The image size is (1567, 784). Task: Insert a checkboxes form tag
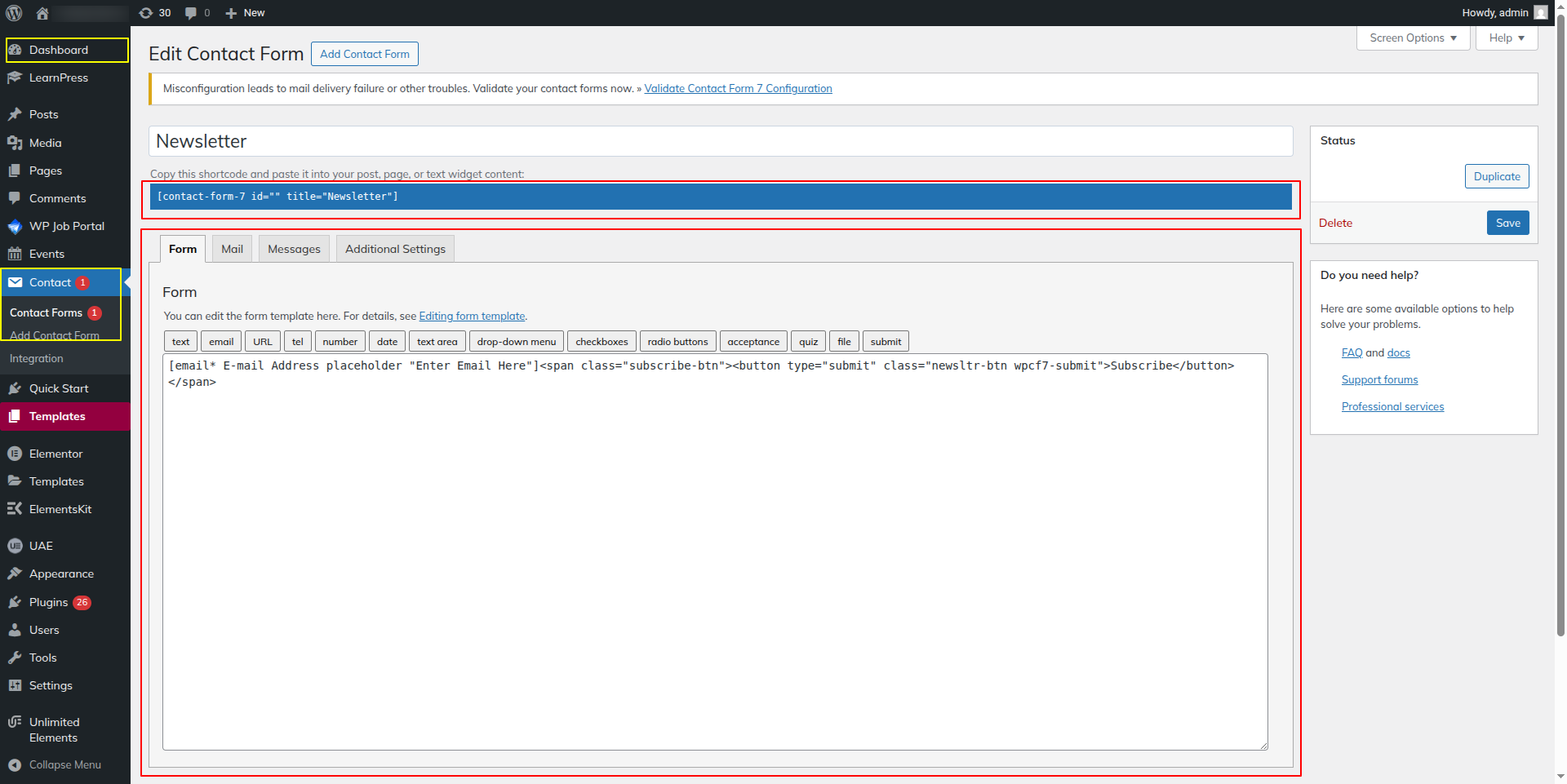coord(601,342)
